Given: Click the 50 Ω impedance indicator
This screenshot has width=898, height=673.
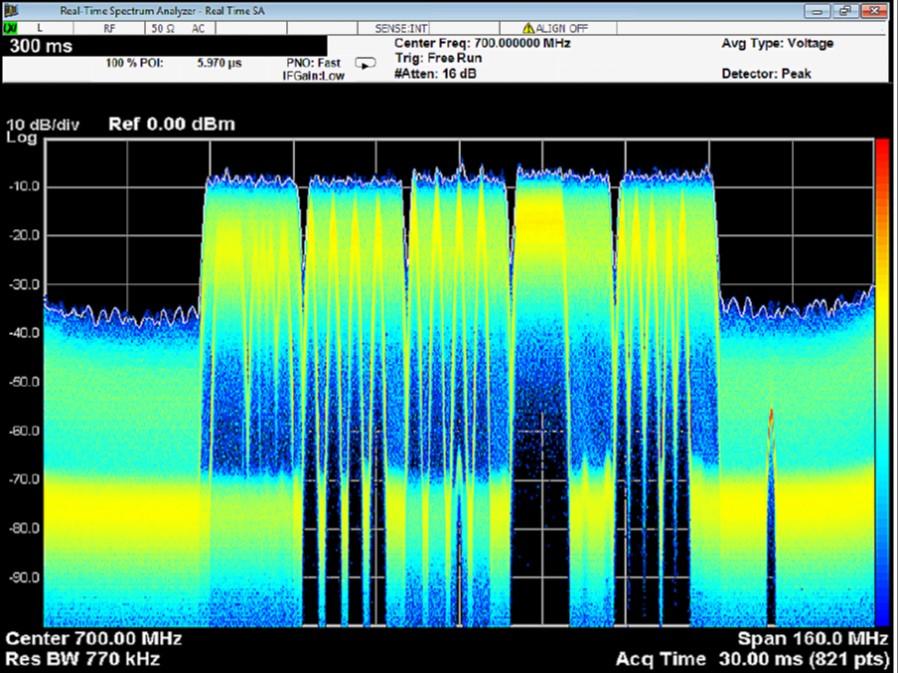Looking at the screenshot, I should [163, 28].
